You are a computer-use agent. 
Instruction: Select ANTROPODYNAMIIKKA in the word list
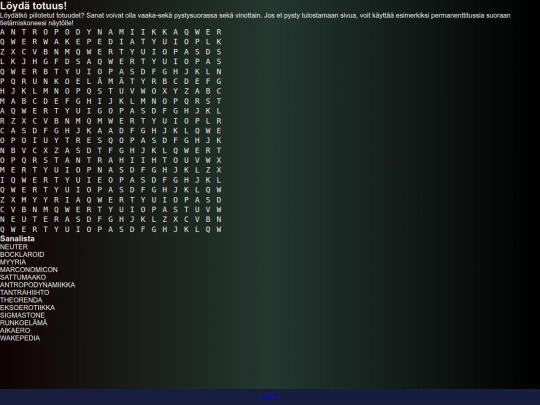38,284
